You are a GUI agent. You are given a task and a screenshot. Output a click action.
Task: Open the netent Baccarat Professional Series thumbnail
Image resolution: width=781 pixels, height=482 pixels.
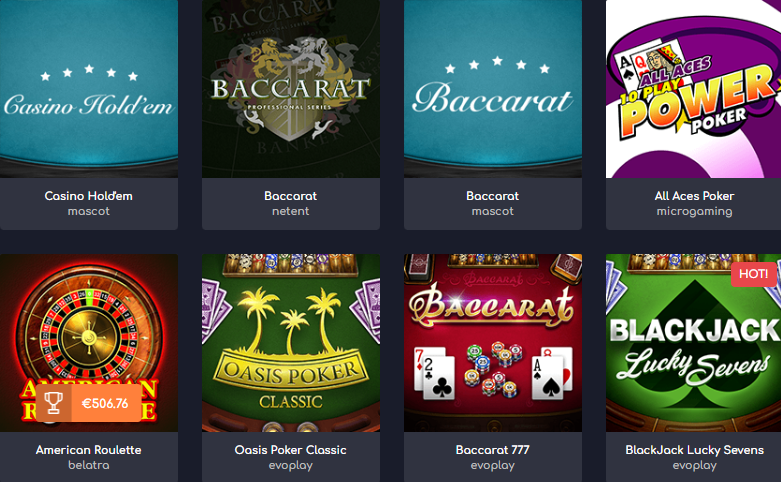(291, 89)
